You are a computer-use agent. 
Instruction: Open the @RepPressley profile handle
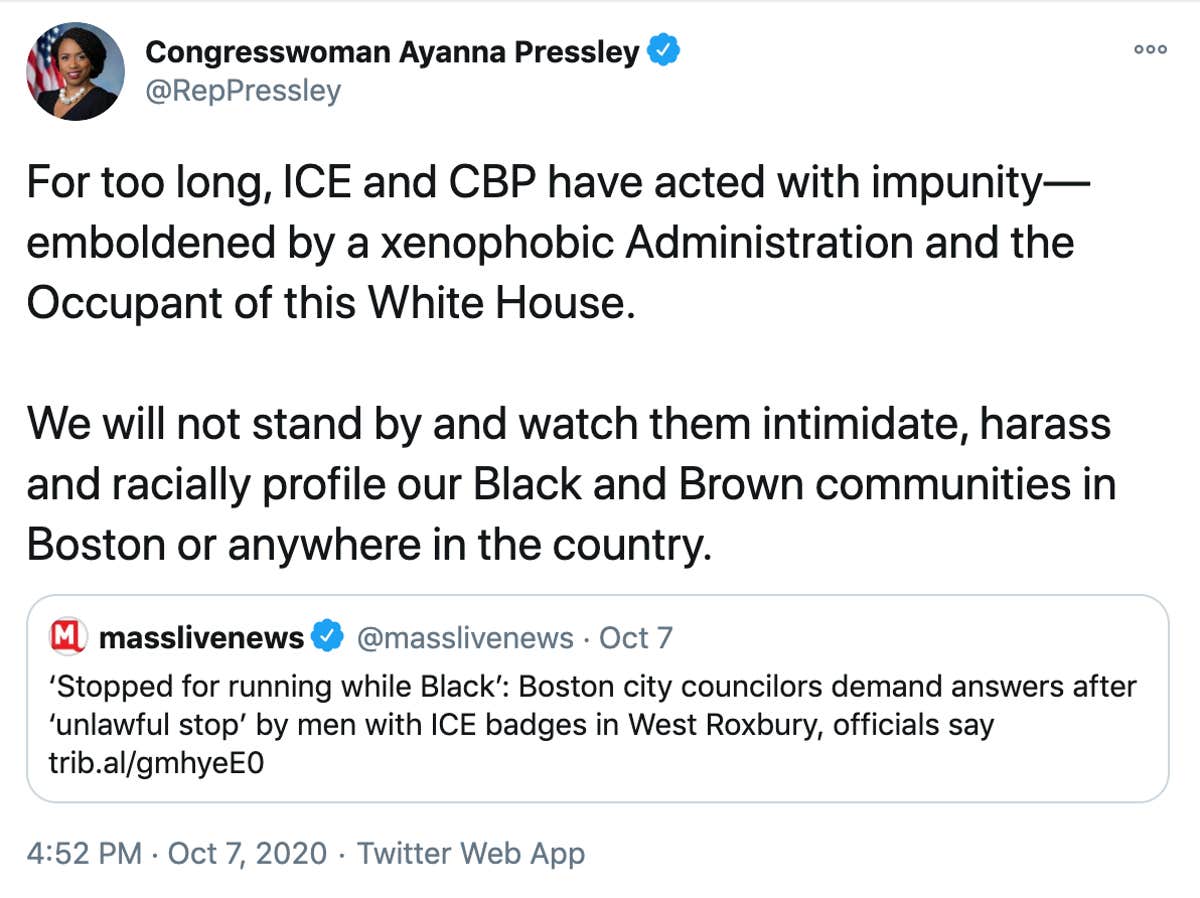tap(243, 90)
